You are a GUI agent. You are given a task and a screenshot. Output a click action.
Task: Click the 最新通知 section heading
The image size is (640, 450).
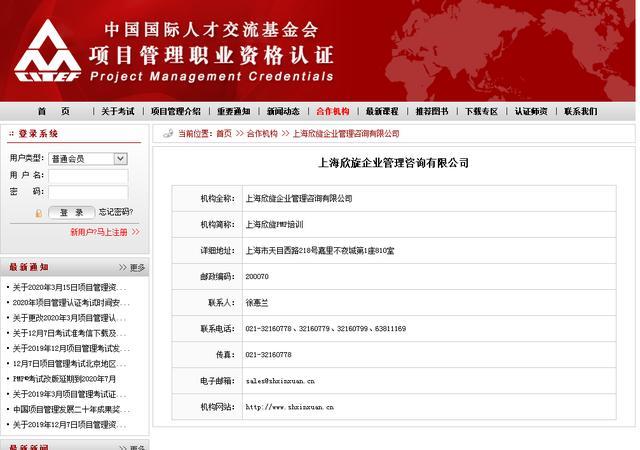tap(29, 267)
